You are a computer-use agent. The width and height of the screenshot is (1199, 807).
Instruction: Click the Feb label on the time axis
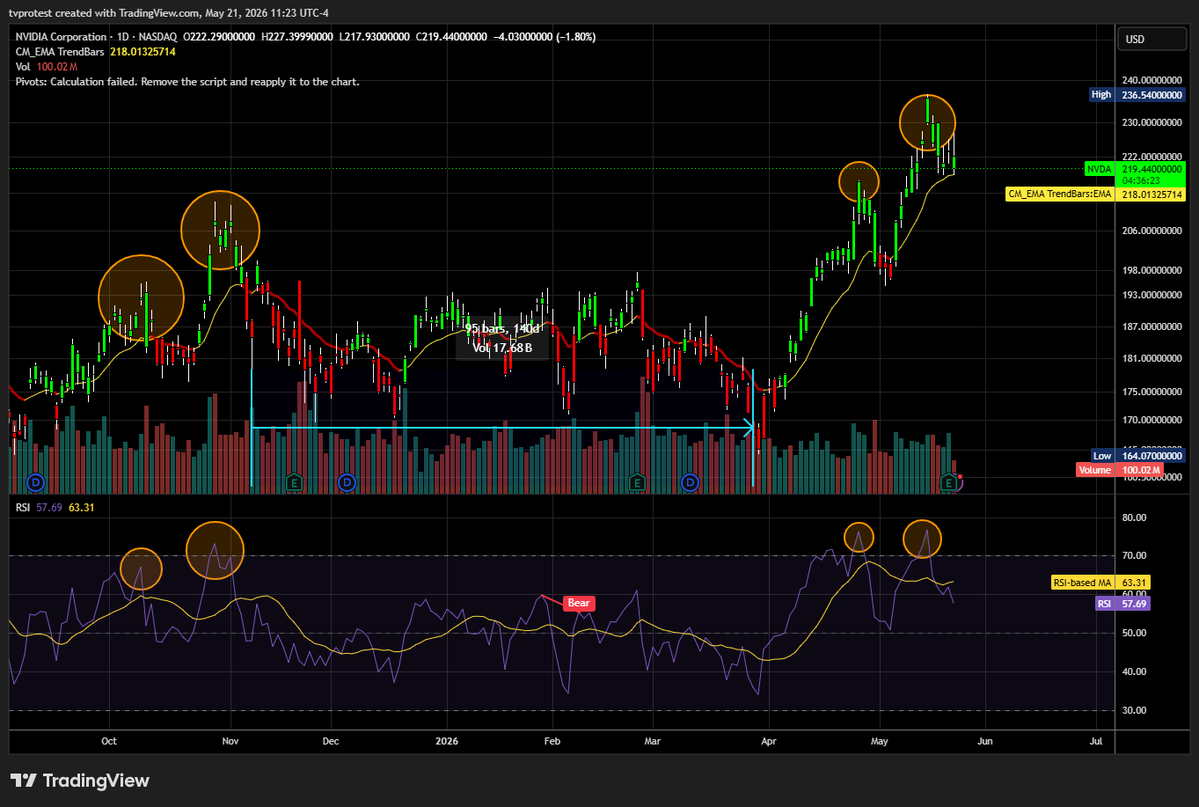pyautogui.click(x=551, y=741)
